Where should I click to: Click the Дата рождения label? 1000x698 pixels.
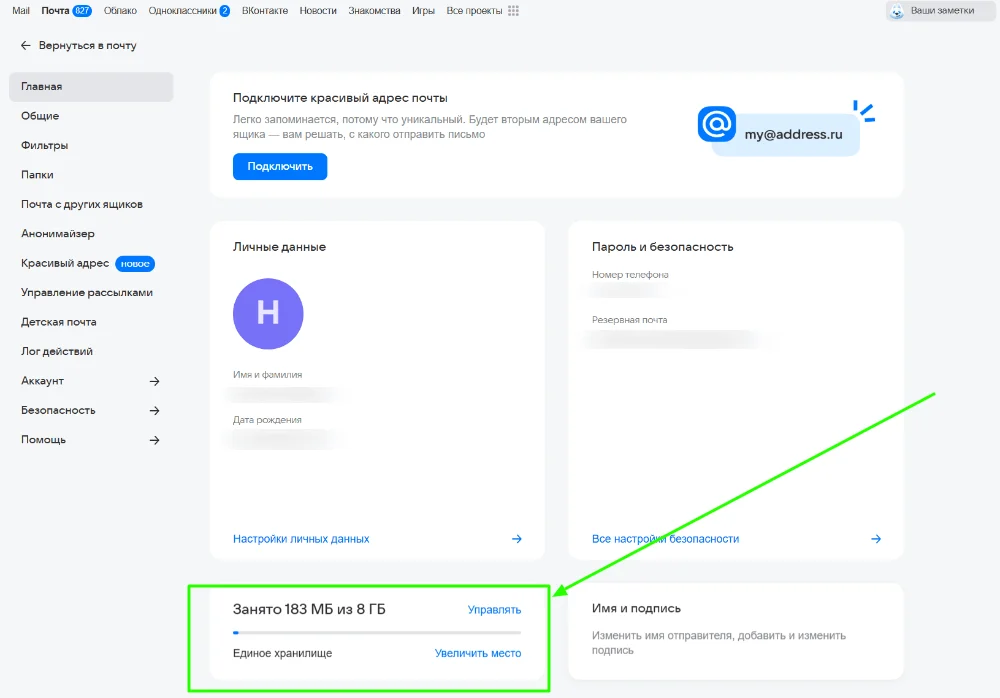(x=267, y=420)
